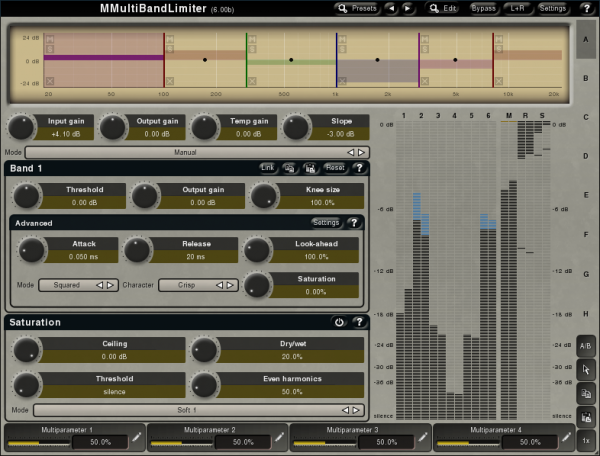Toggle the Saturation section power button
The width and height of the screenshot is (600, 456).
tap(339, 323)
